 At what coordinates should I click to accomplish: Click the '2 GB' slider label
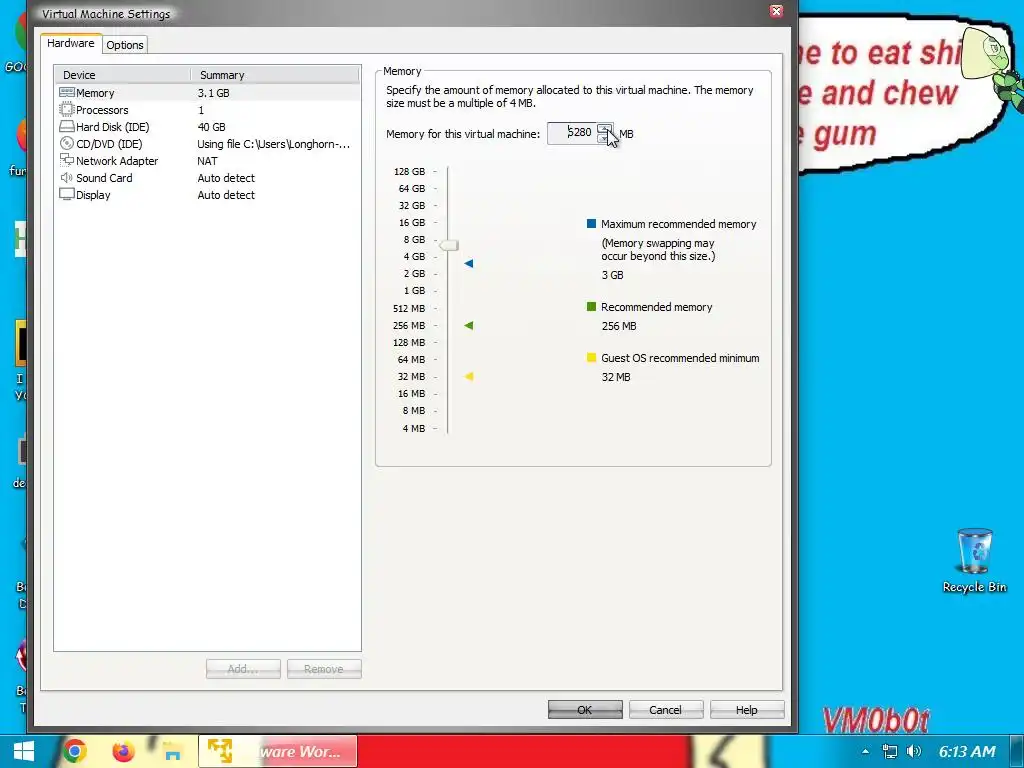tap(414, 274)
